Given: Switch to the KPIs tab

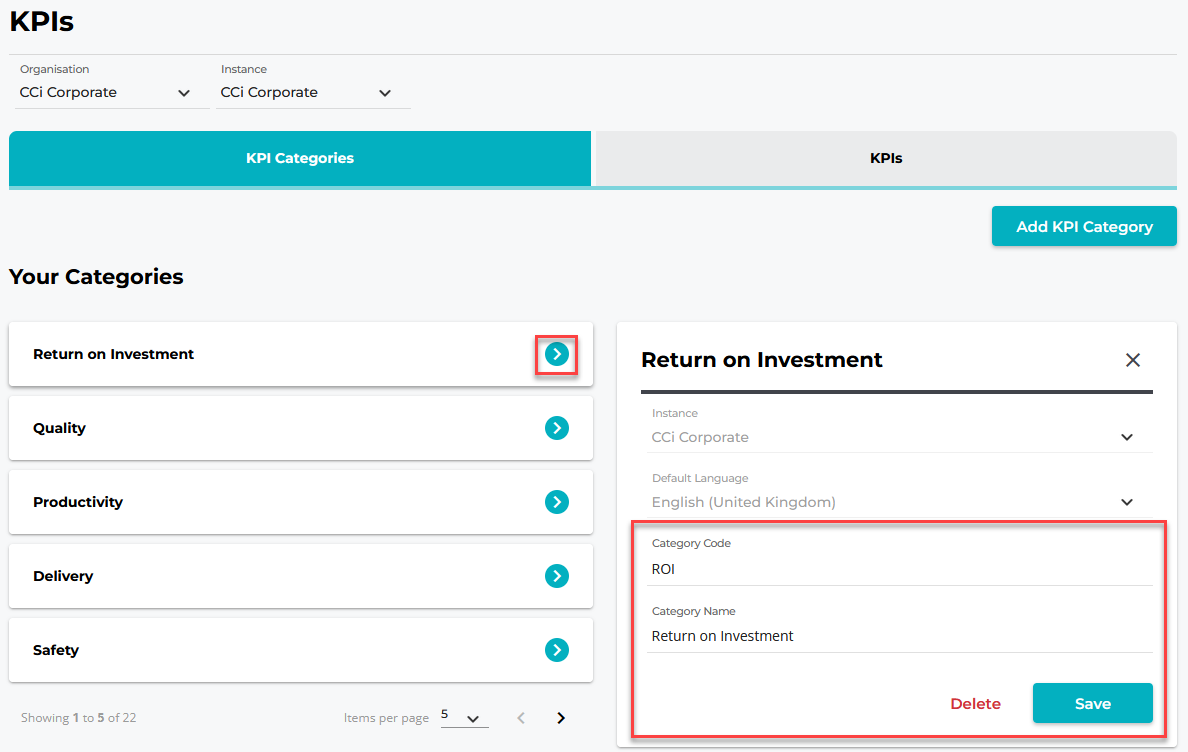Looking at the screenshot, I should pyautogui.click(x=886, y=158).
